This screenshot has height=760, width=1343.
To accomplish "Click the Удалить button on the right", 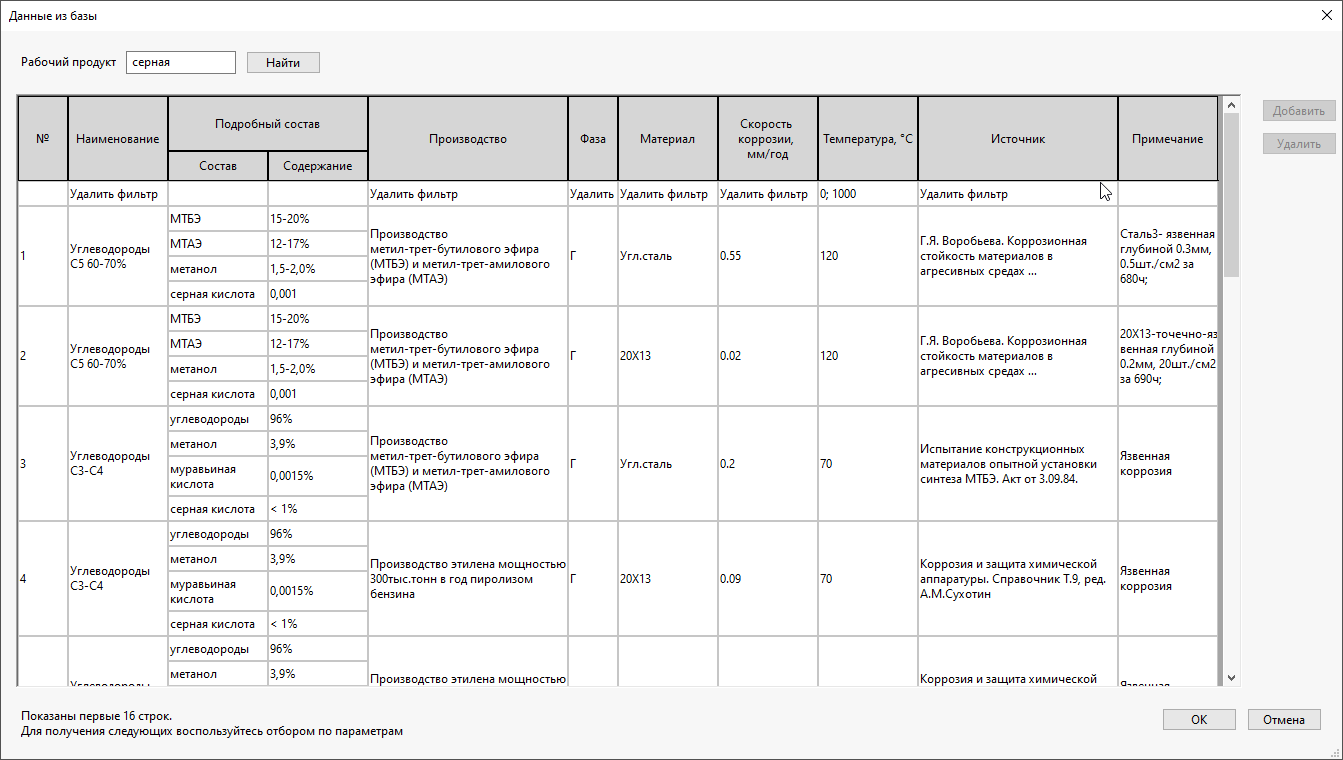I will tap(1298, 144).
